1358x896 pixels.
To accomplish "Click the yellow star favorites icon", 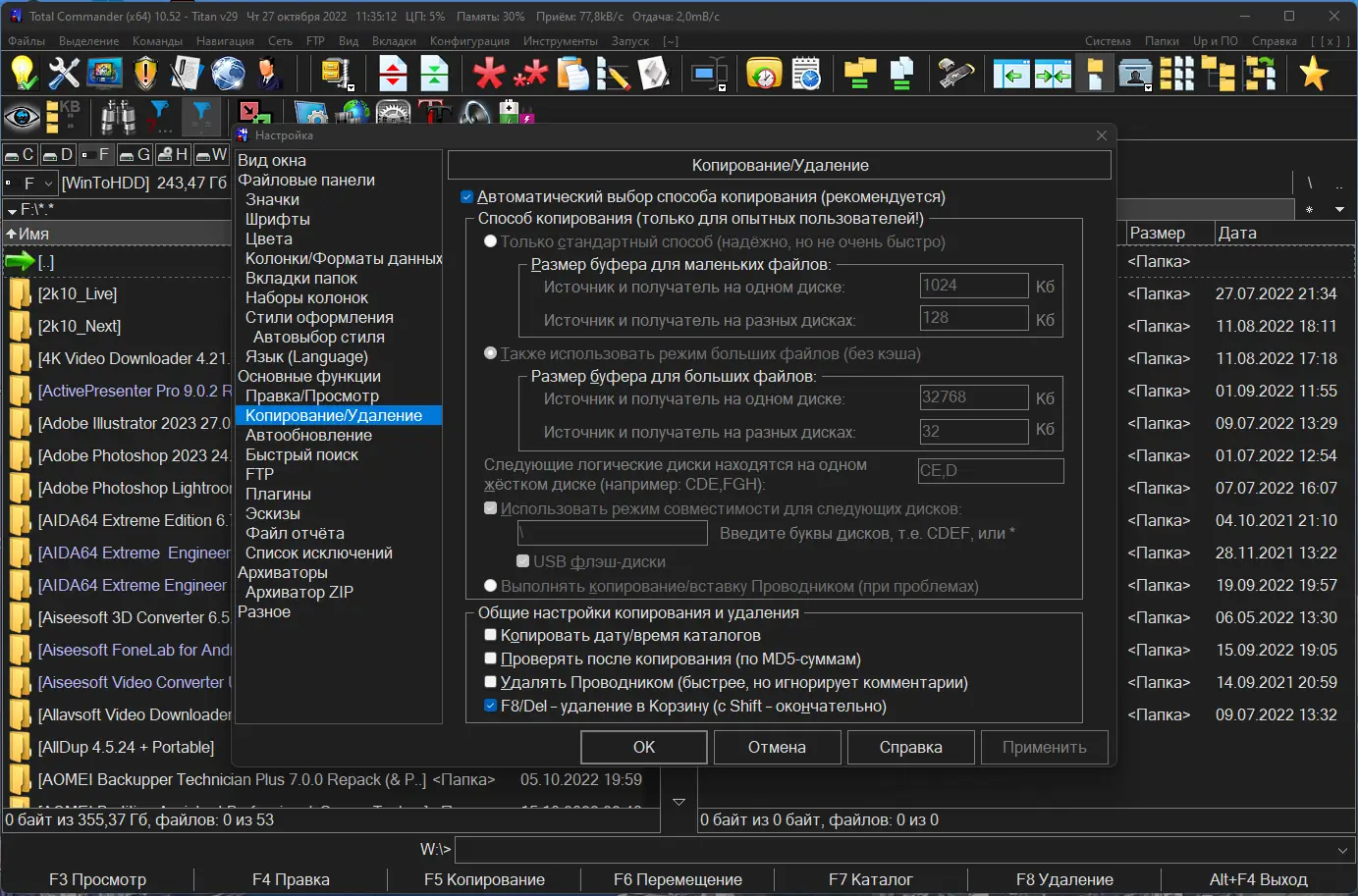I will point(1314,74).
